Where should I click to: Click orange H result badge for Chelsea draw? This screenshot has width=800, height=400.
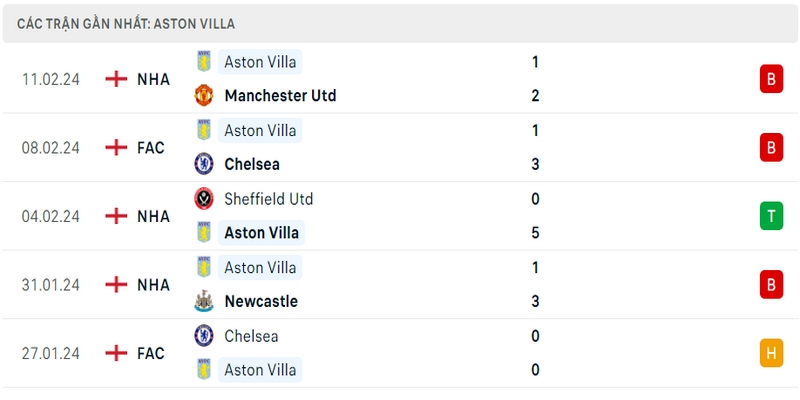click(771, 353)
